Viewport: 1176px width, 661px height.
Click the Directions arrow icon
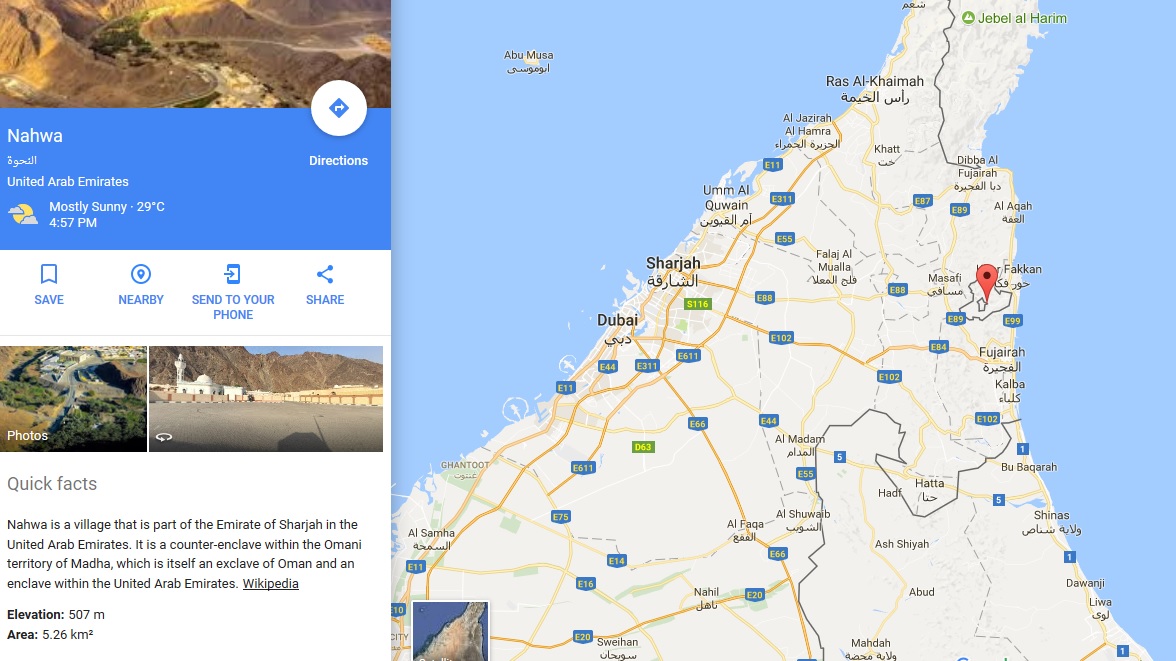[x=339, y=108]
